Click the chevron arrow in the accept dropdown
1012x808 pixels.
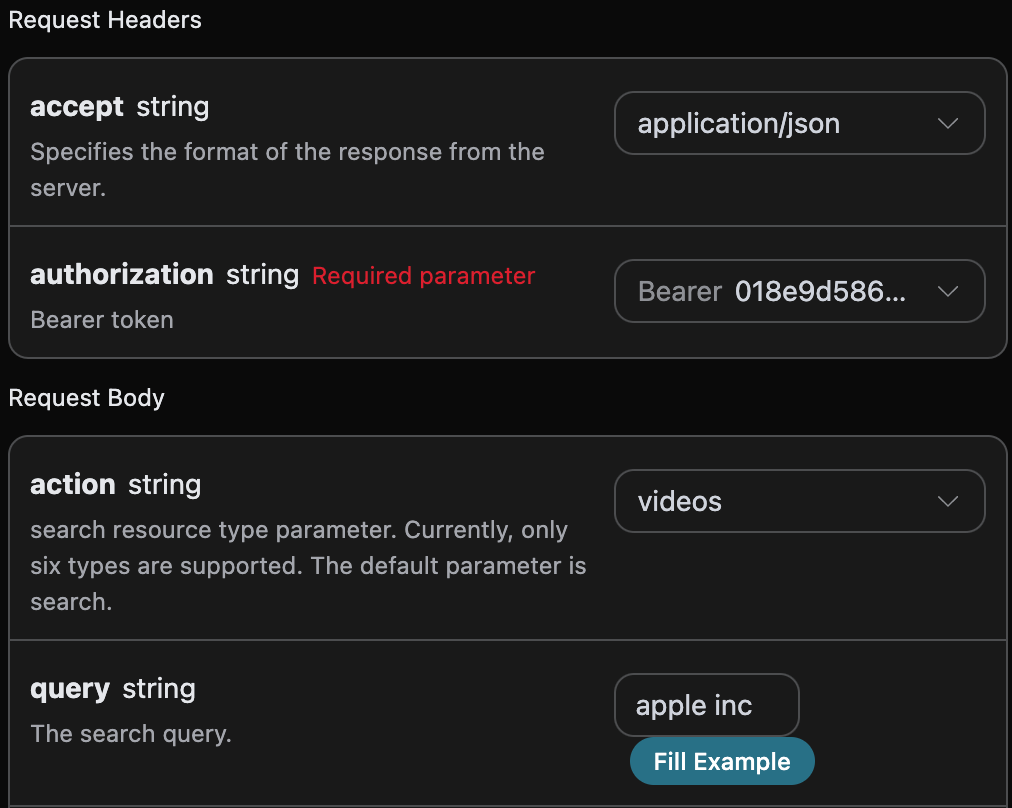[x=947, y=124]
